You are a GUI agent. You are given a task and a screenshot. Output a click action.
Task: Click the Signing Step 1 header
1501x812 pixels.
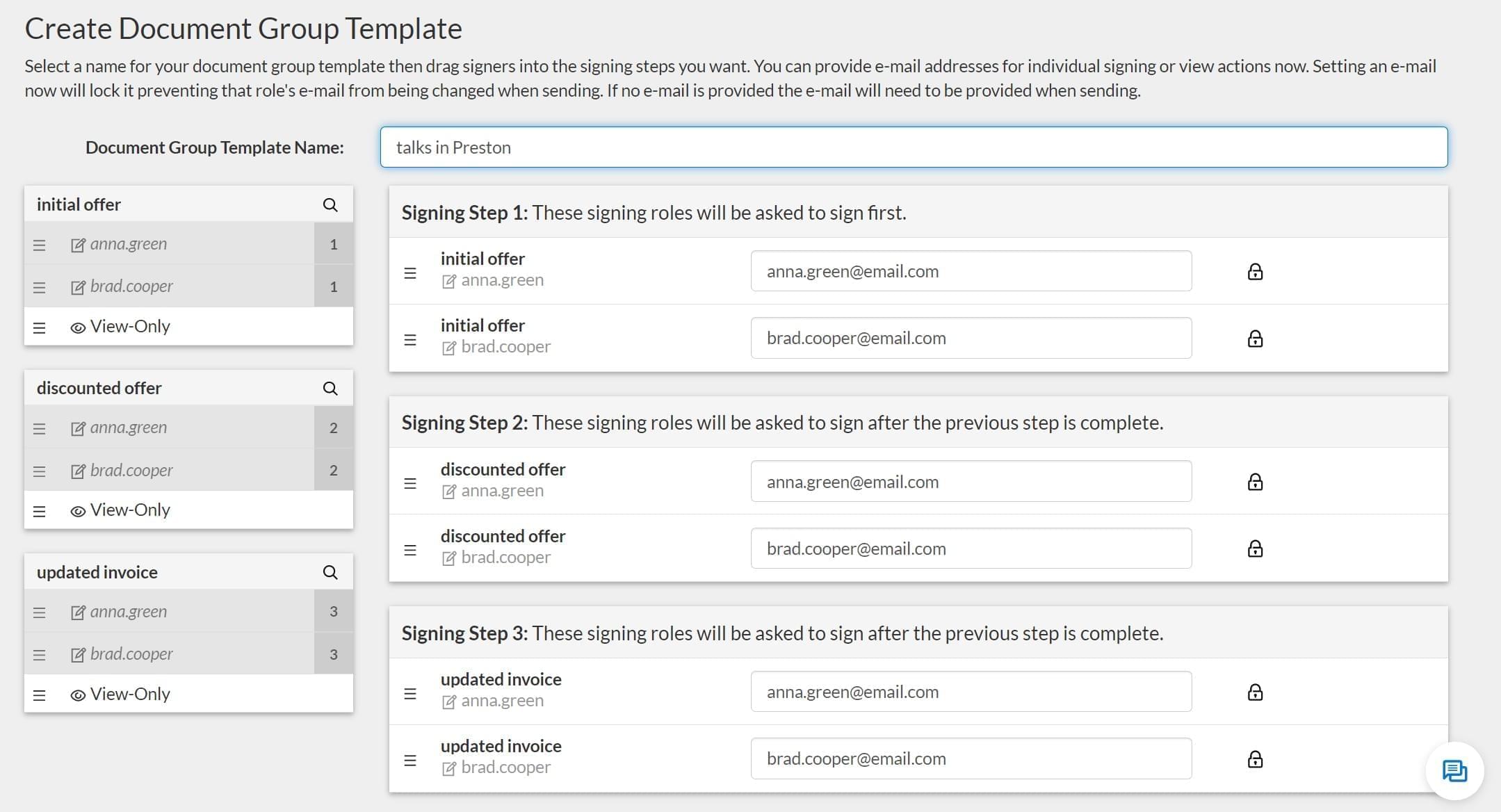(x=654, y=212)
